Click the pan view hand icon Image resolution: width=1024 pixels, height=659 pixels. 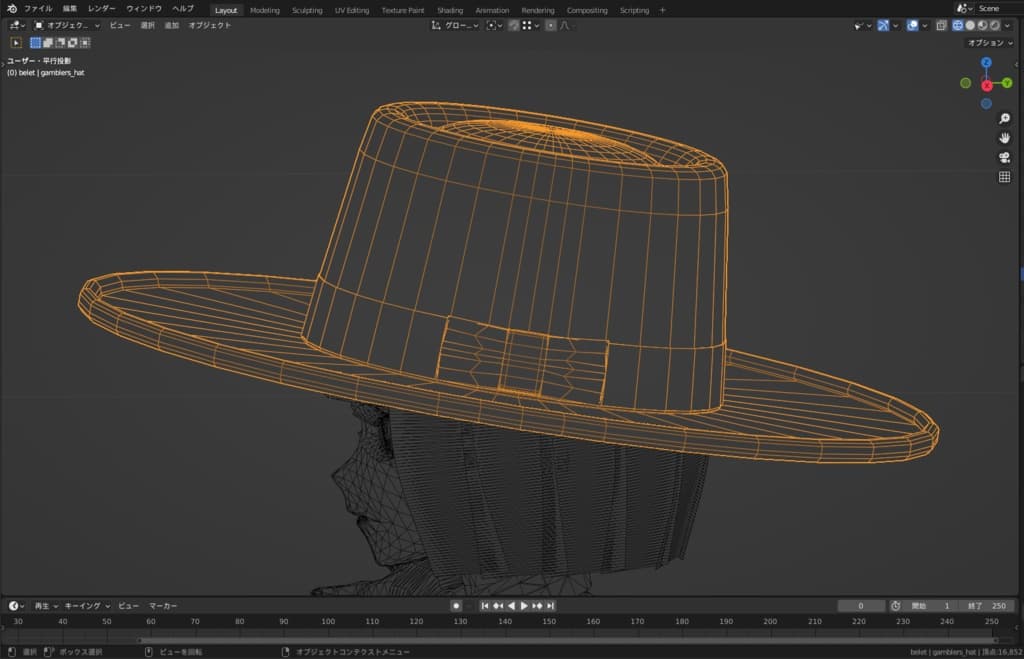[x=1004, y=138]
